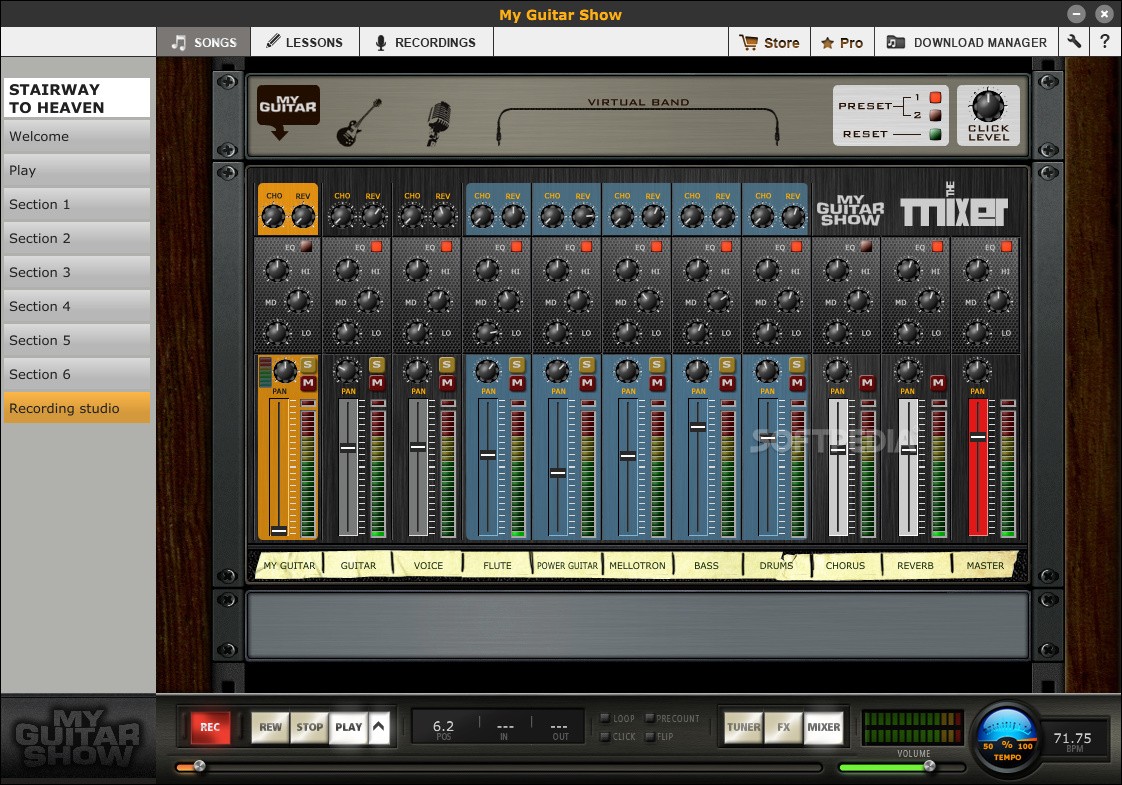Click the green Reset button

(x=935, y=134)
